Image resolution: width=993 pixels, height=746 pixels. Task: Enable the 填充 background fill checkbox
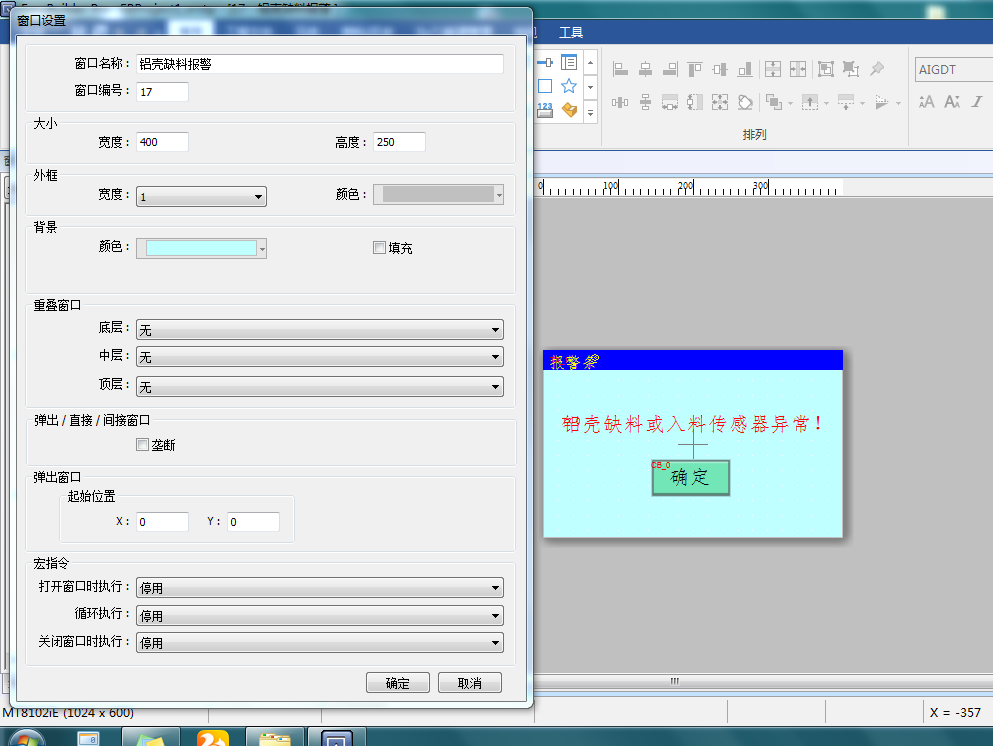pyautogui.click(x=379, y=248)
